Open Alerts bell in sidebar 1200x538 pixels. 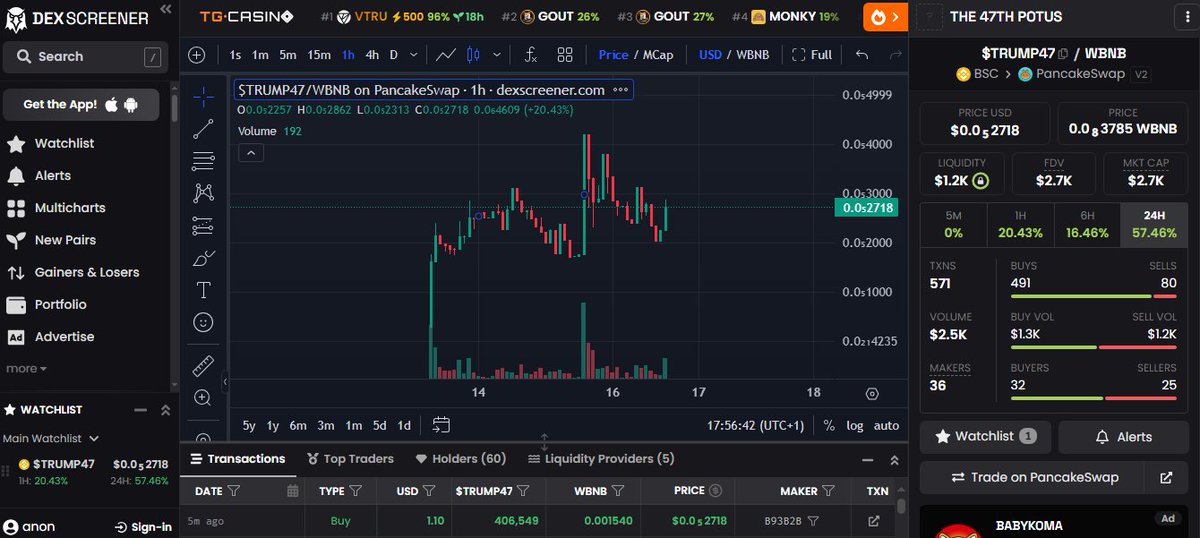[x=16, y=176]
